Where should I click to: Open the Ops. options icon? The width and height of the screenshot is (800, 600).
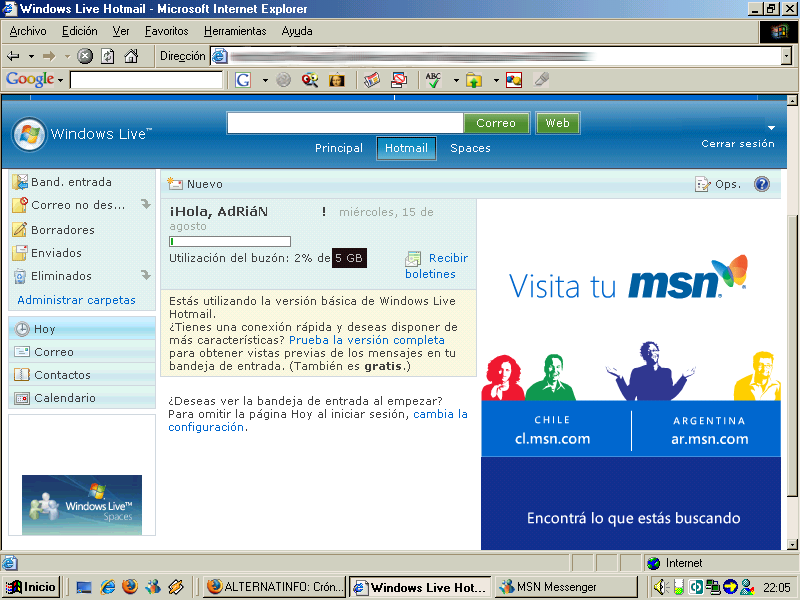701,184
